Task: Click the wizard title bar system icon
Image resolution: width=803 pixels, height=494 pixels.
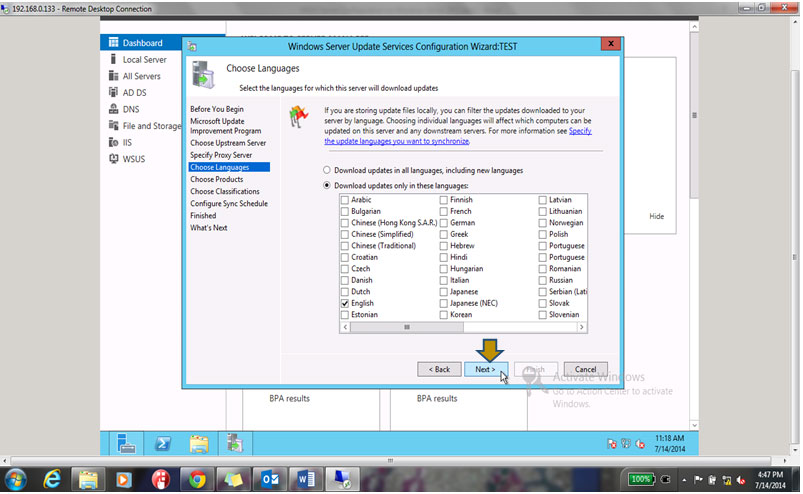Action: pos(193,47)
